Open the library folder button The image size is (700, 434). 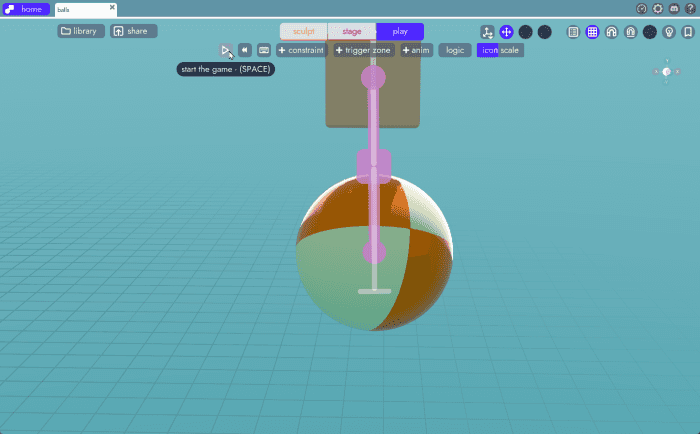click(x=79, y=31)
